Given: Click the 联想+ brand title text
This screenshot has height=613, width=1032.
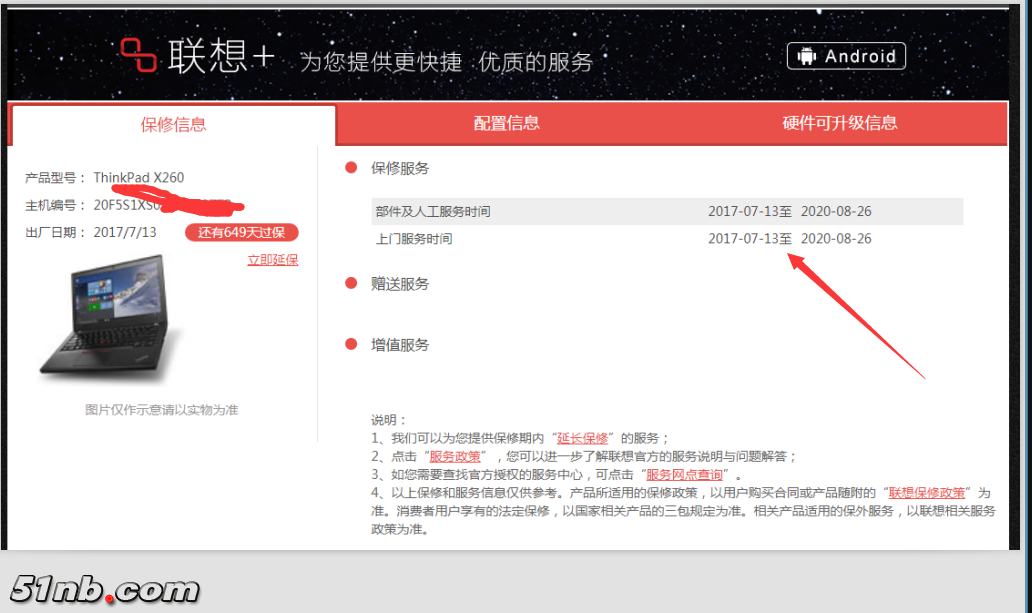Looking at the screenshot, I should point(221,57).
